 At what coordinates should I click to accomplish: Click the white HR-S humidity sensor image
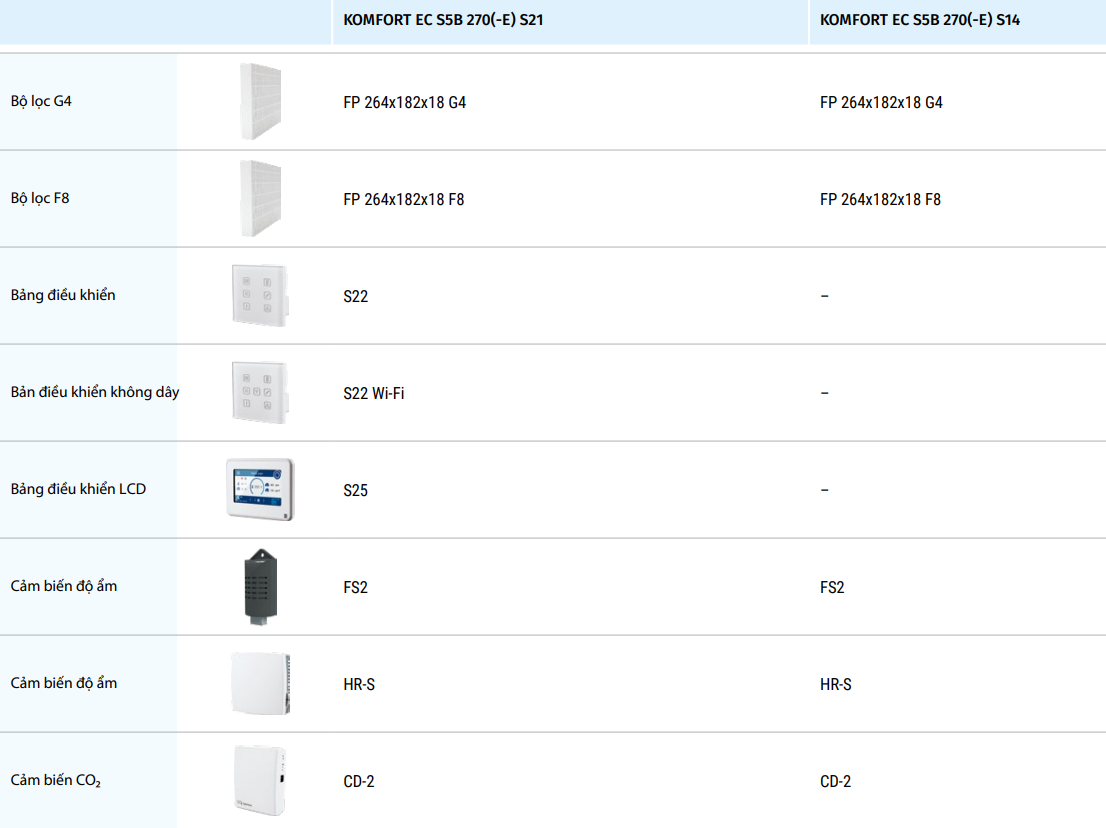pos(260,684)
